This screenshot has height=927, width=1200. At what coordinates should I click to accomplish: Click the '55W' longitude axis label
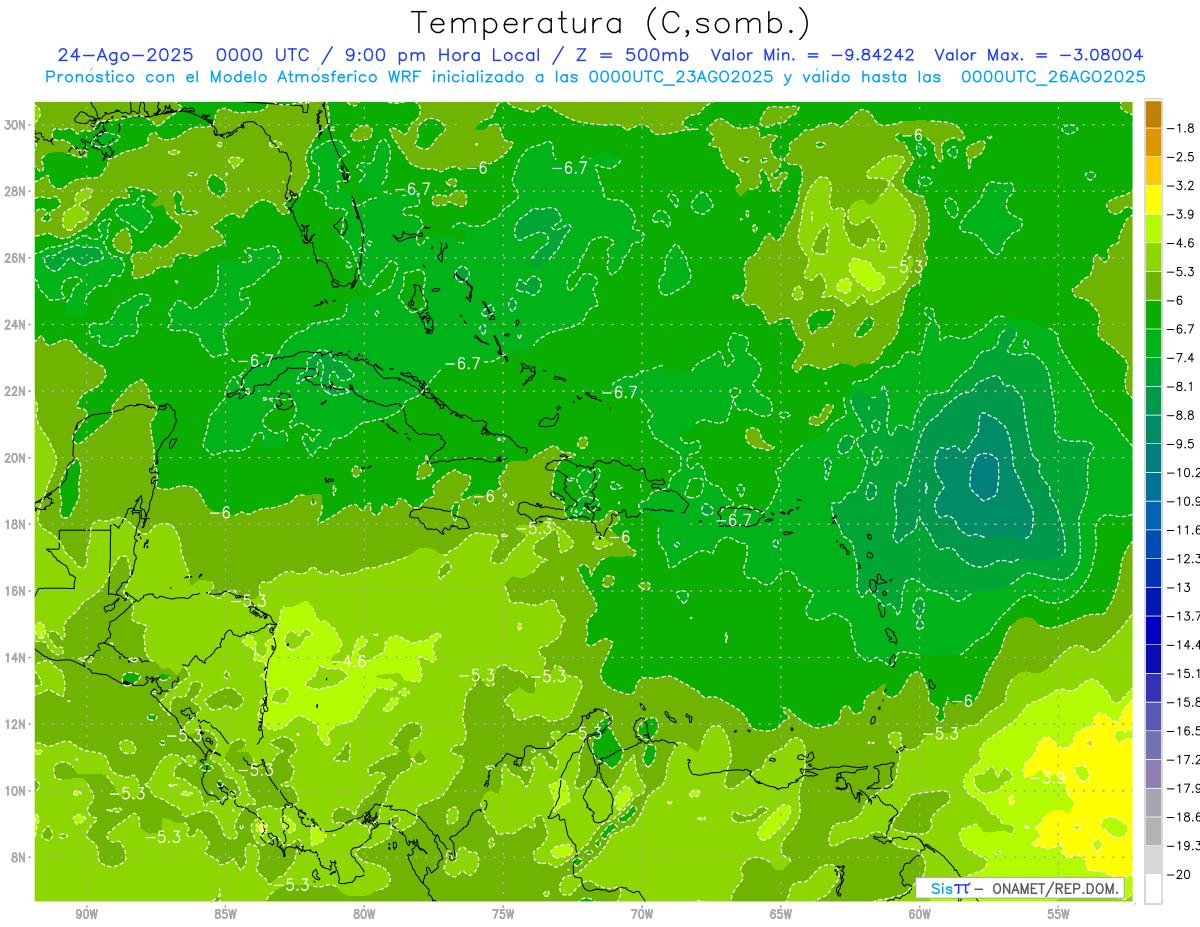tap(1059, 913)
